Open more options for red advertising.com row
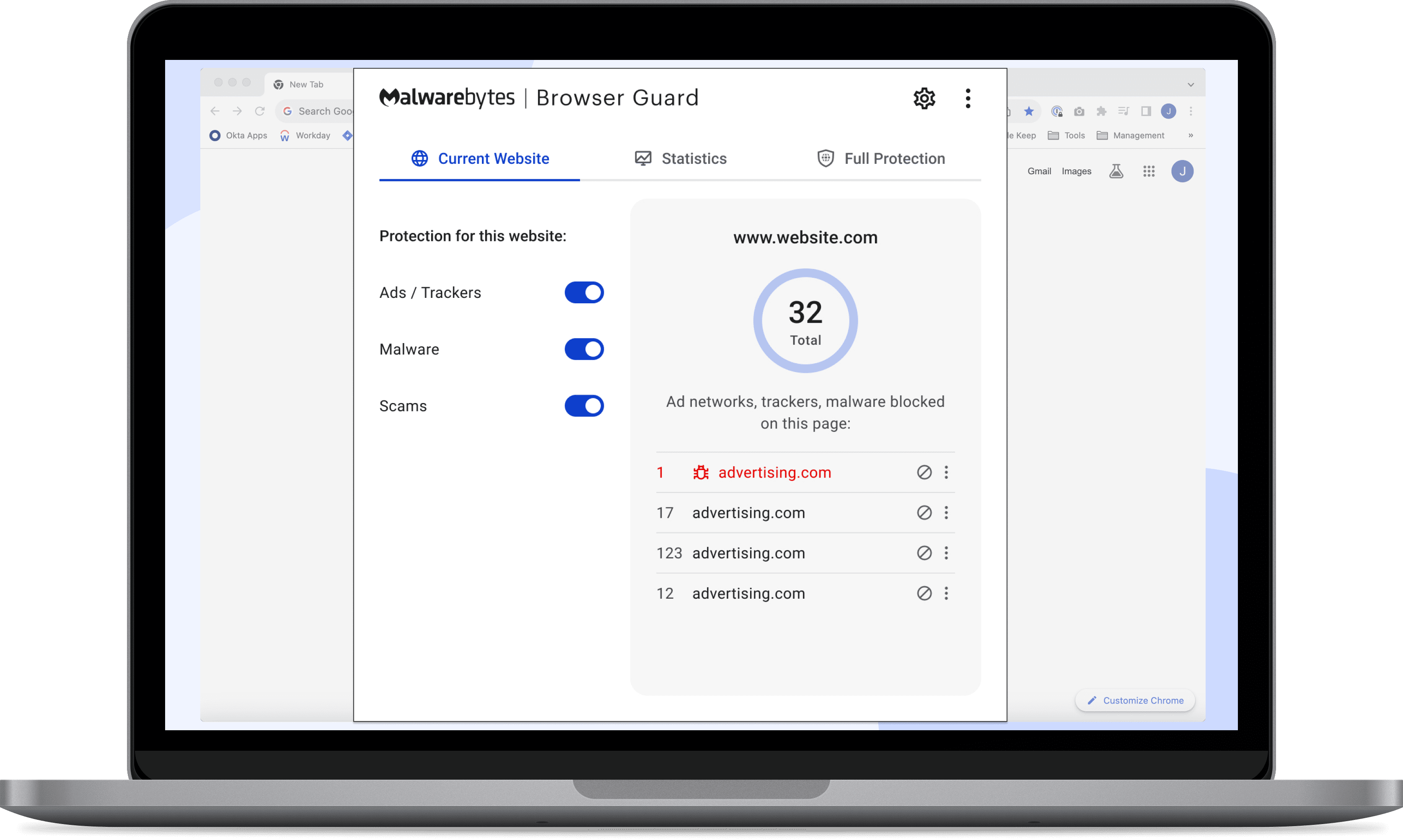The image size is (1403, 840). (946, 473)
